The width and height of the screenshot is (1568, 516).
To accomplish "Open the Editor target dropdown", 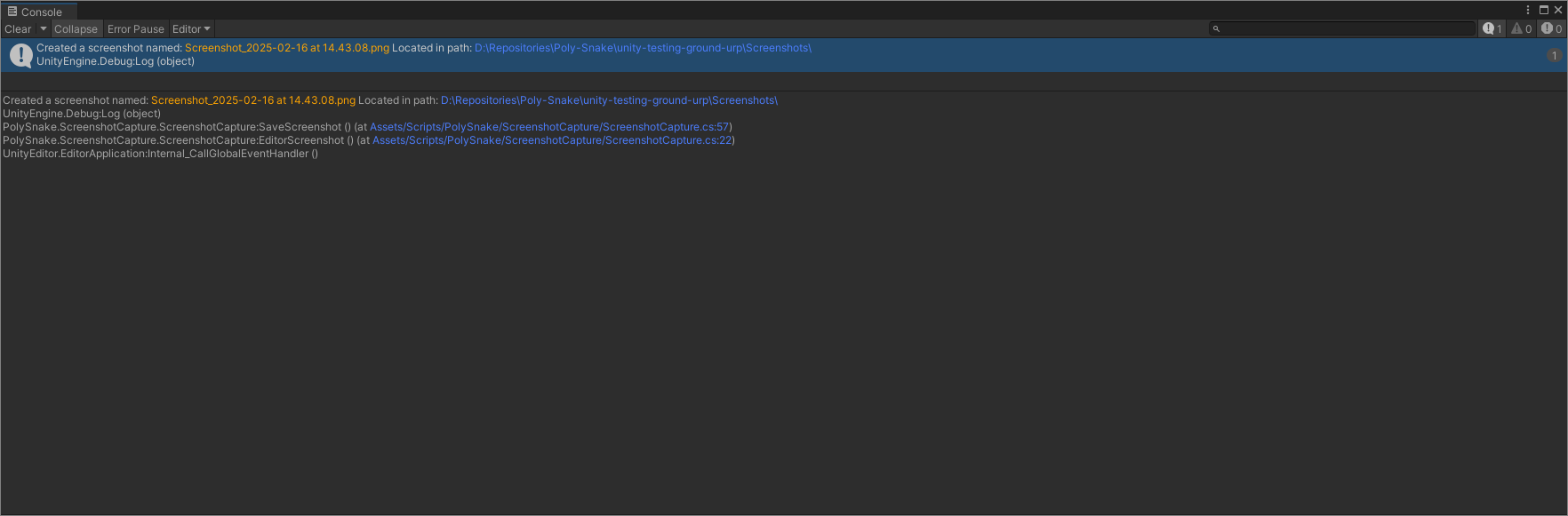I will point(191,29).
